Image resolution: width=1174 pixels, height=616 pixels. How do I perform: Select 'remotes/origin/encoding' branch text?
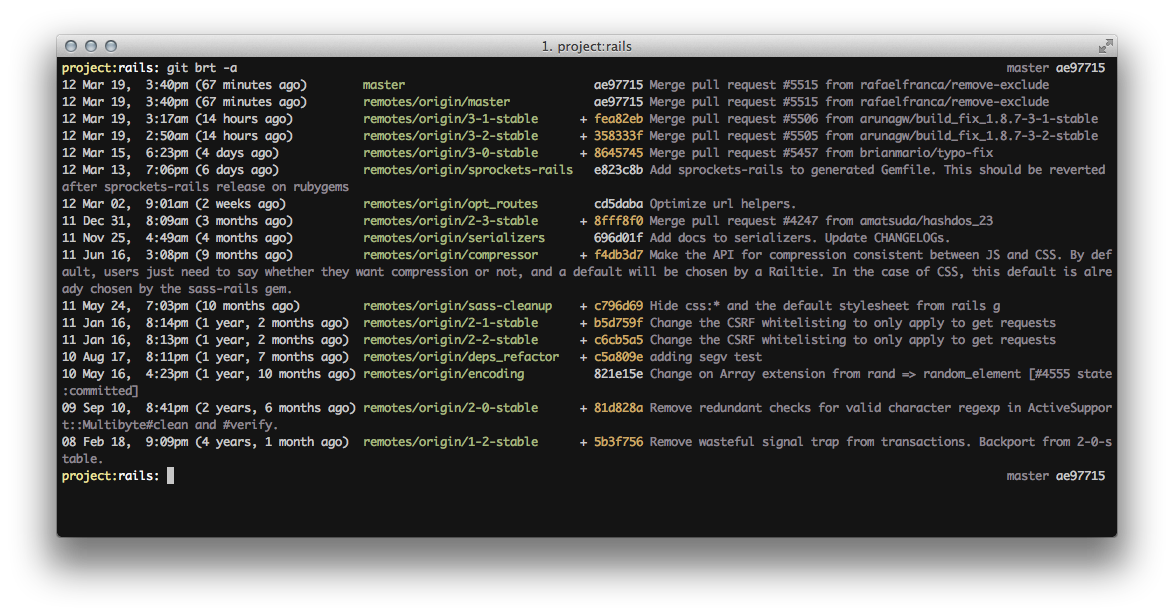click(443, 374)
